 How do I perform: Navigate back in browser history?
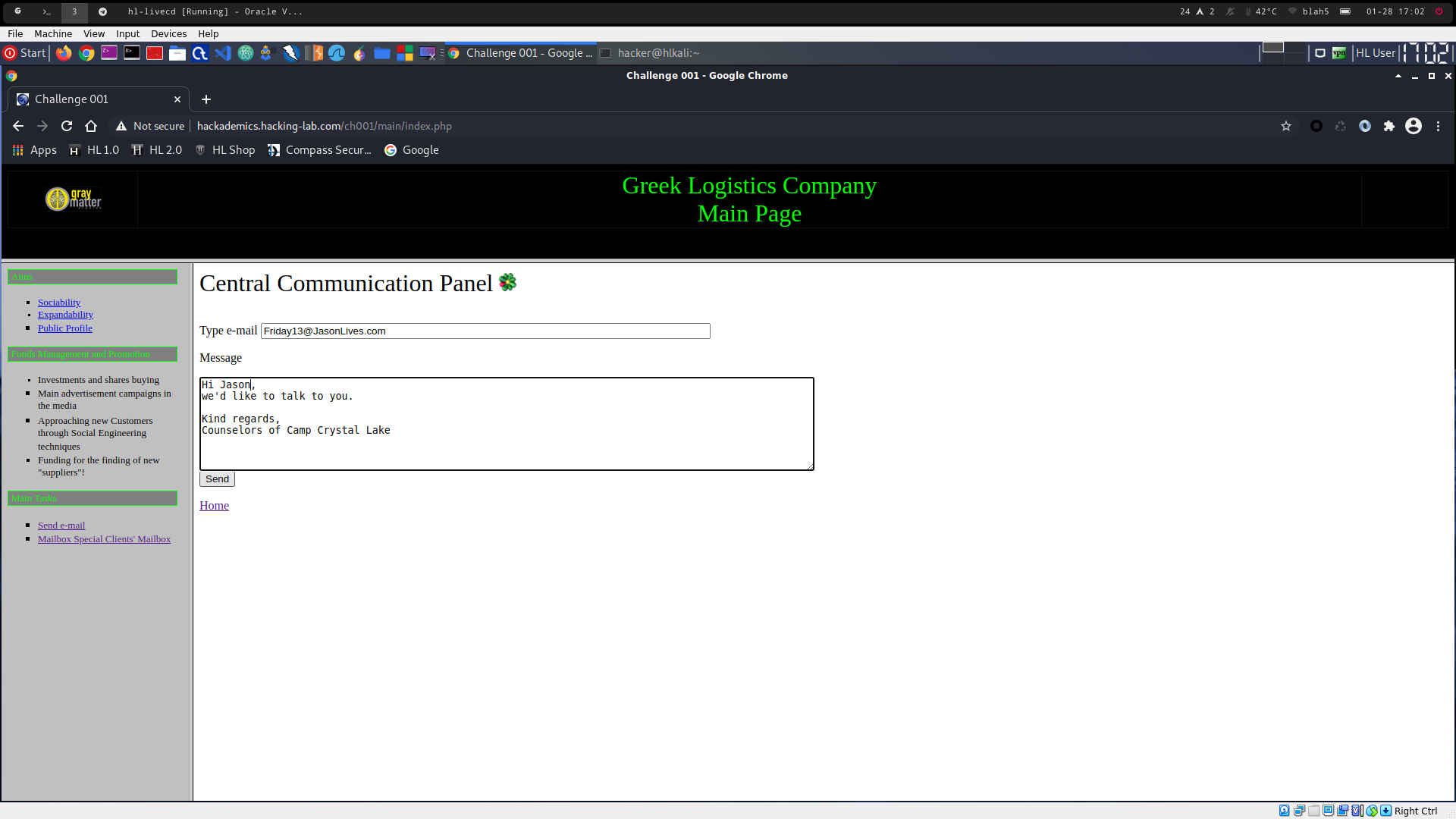[x=18, y=126]
